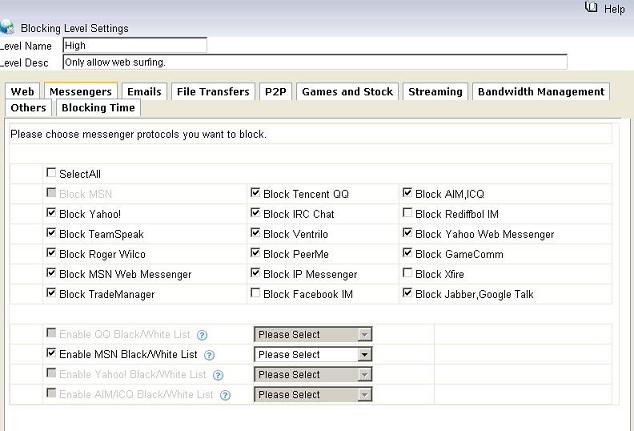This screenshot has width=634, height=431.
Task: Uncheck Block Roger Wilco checkbox
Action: (x=51, y=253)
